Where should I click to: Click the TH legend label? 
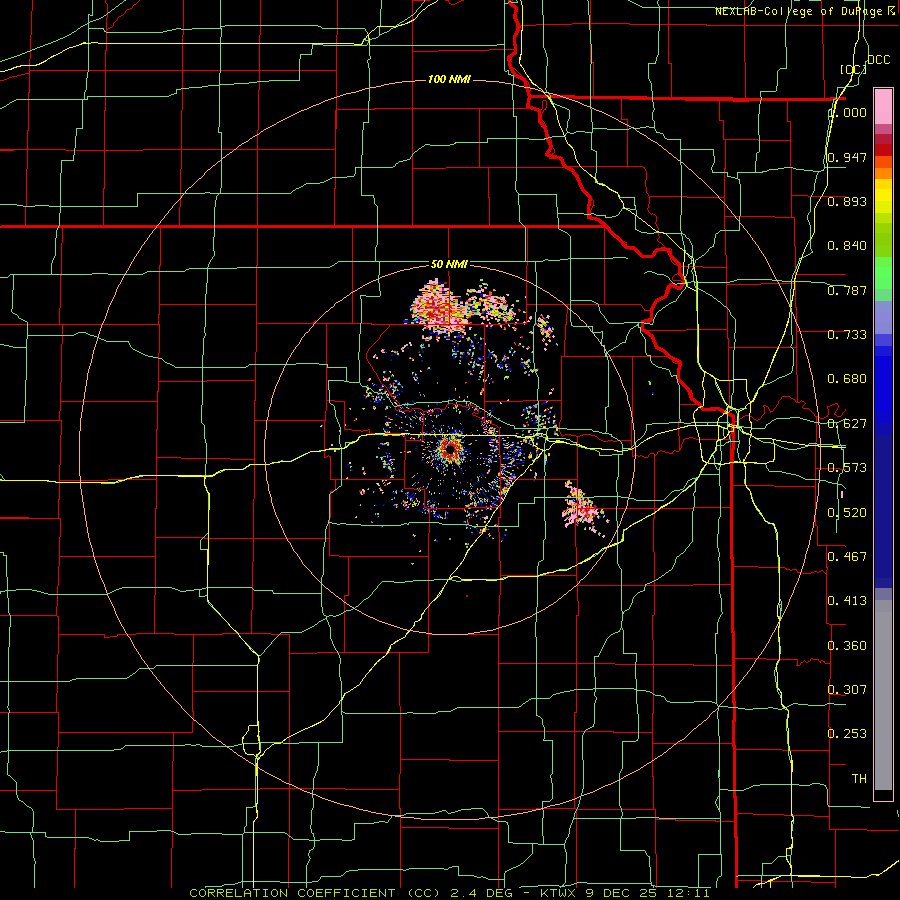[859, 779]
